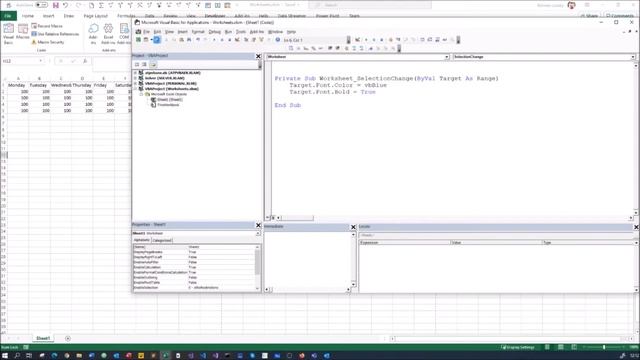Open the SelectionChange procedure dropdown
Screen dimensions: 640x360
[633, 57]
